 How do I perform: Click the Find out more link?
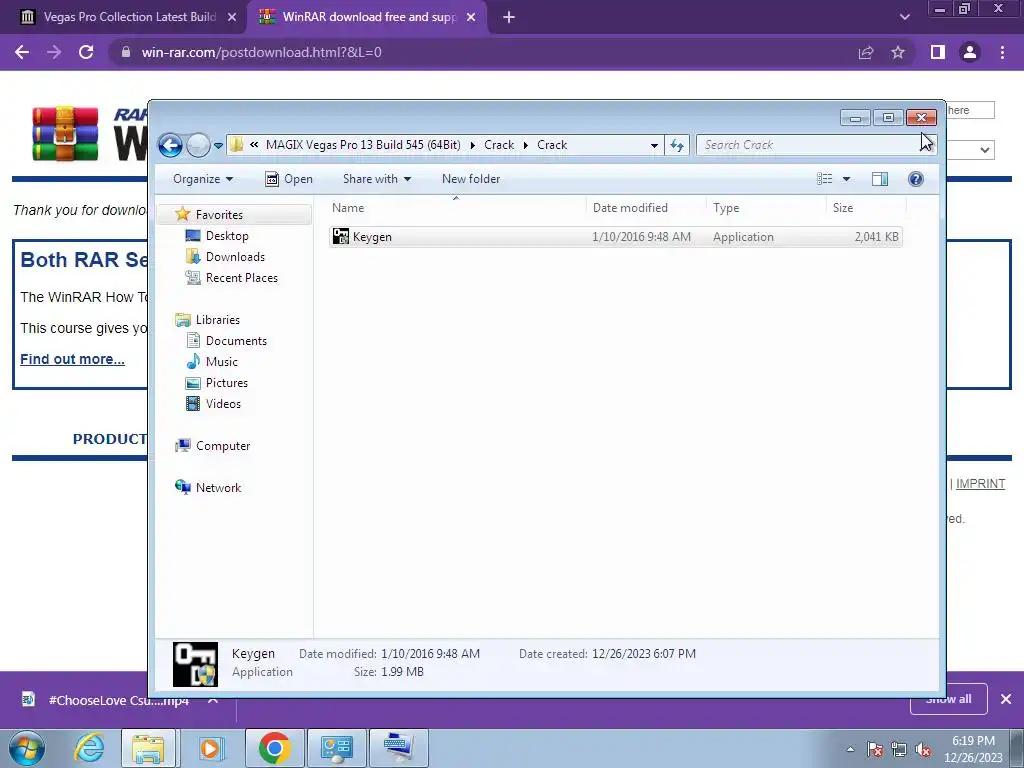point(72,359)
